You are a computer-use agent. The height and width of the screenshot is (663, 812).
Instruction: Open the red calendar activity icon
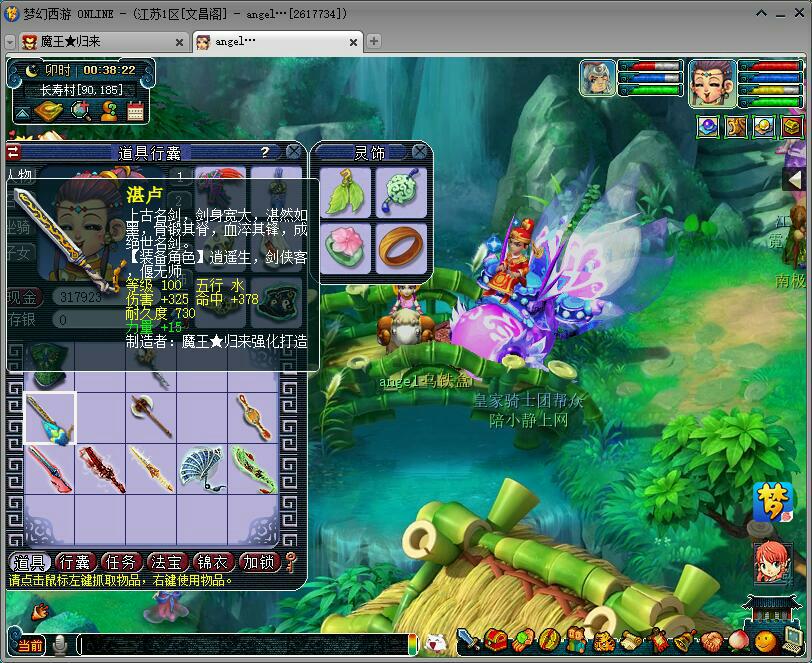pos(135,110)
